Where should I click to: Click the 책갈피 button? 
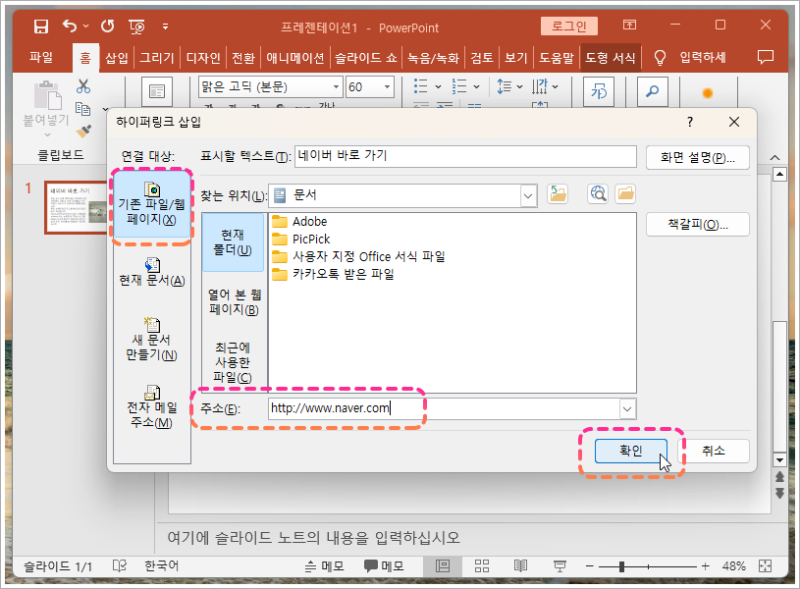pos(697,225)
